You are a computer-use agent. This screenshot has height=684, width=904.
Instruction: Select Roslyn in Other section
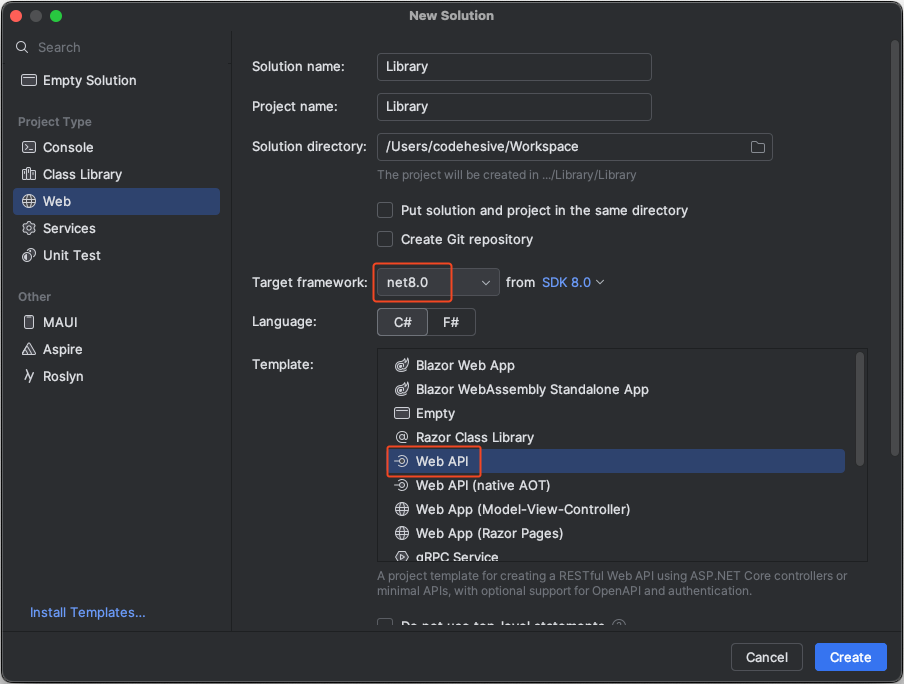point(116,376)
